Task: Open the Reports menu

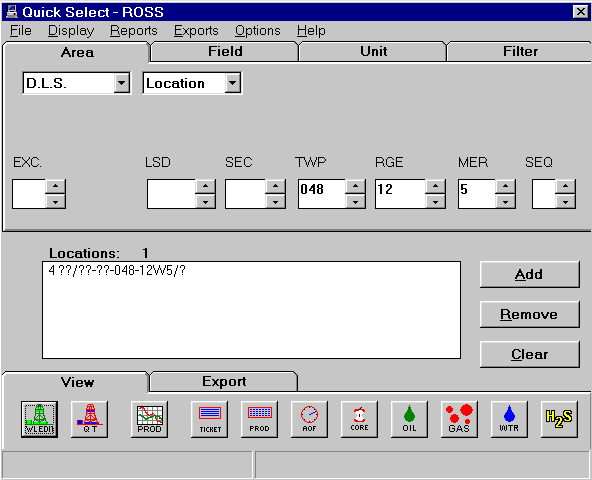Action: (134, 31)
